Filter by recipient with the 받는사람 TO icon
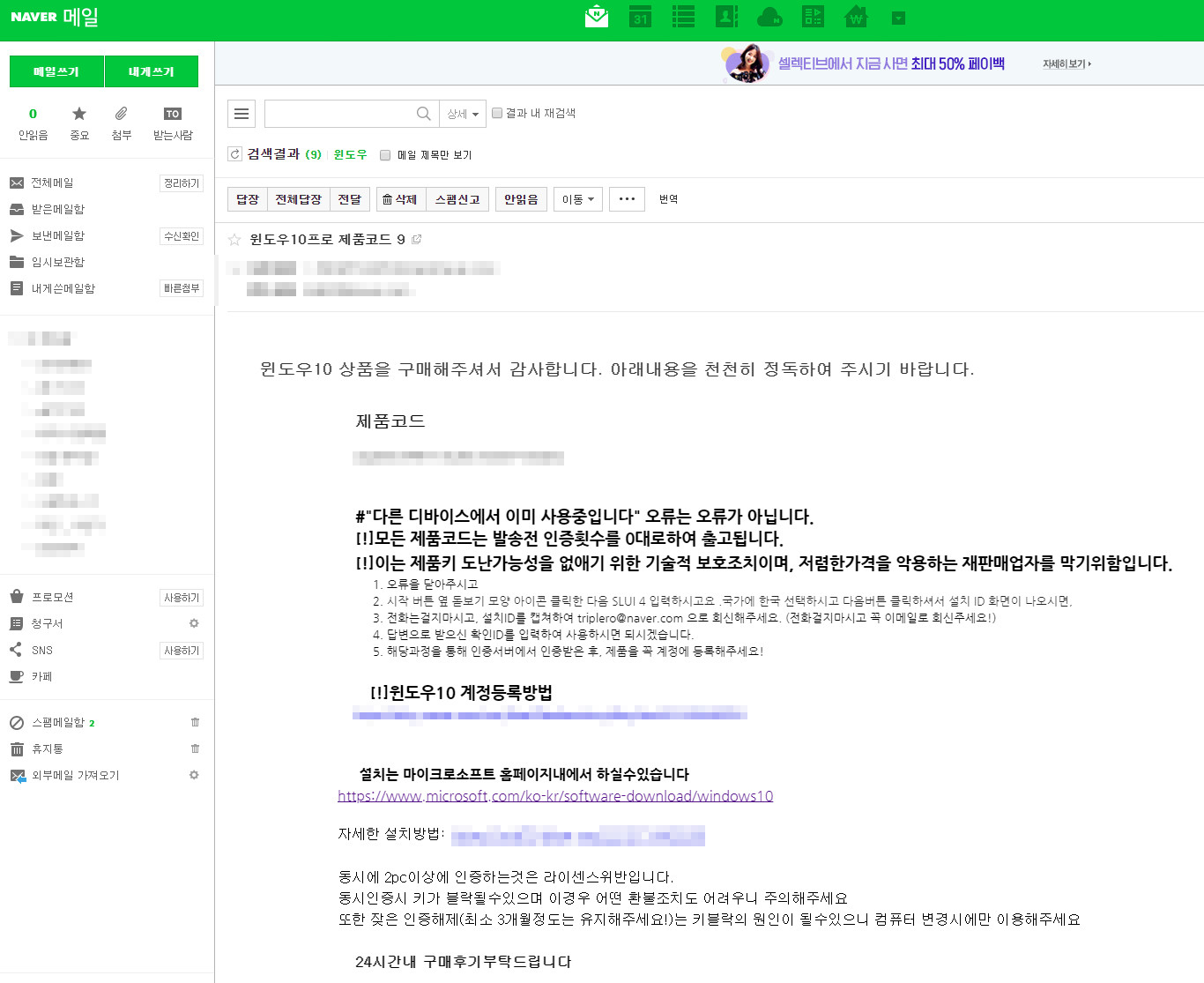 [x=173, y=123]
